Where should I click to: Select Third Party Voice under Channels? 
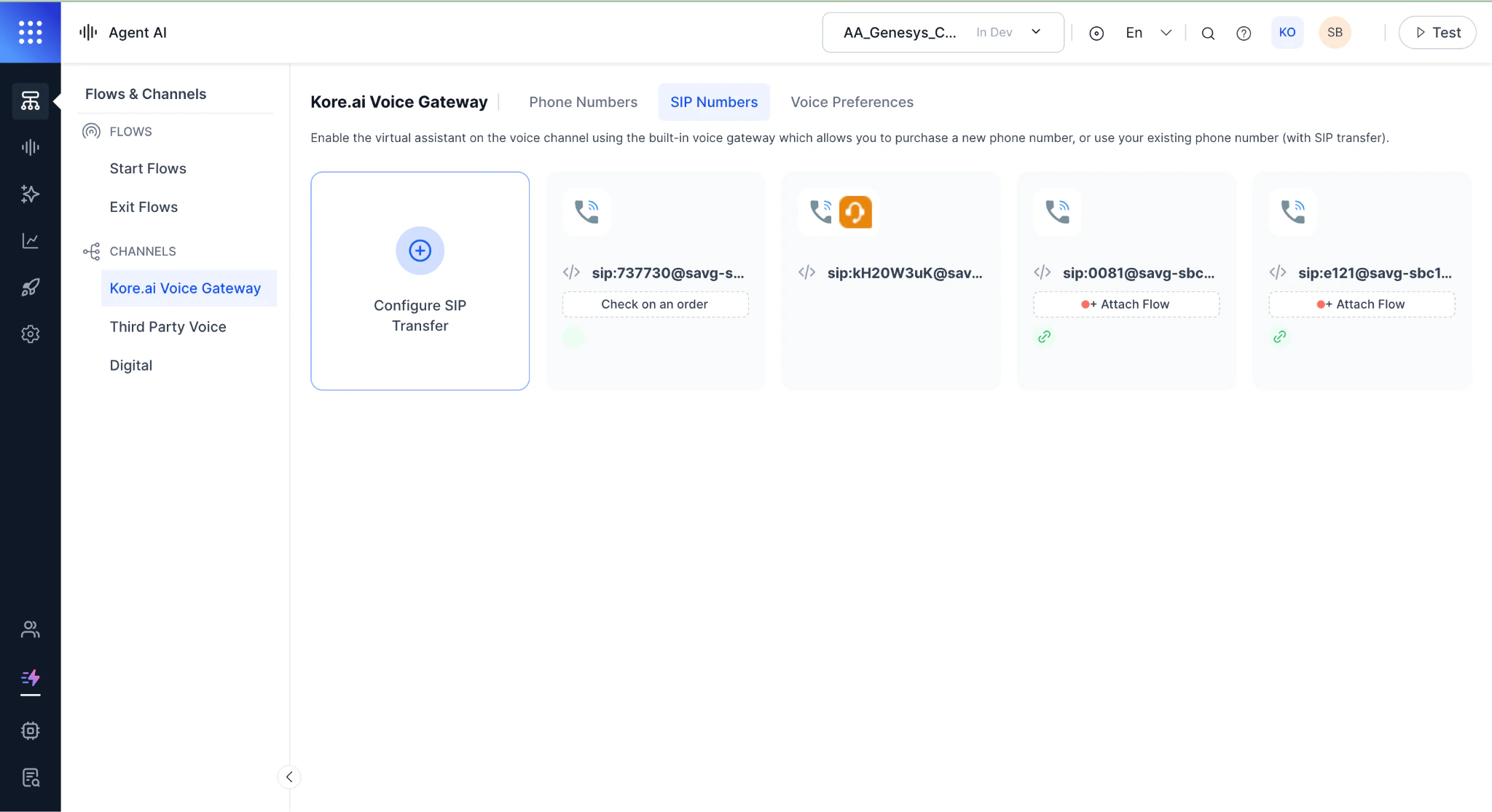pos(168,327)
